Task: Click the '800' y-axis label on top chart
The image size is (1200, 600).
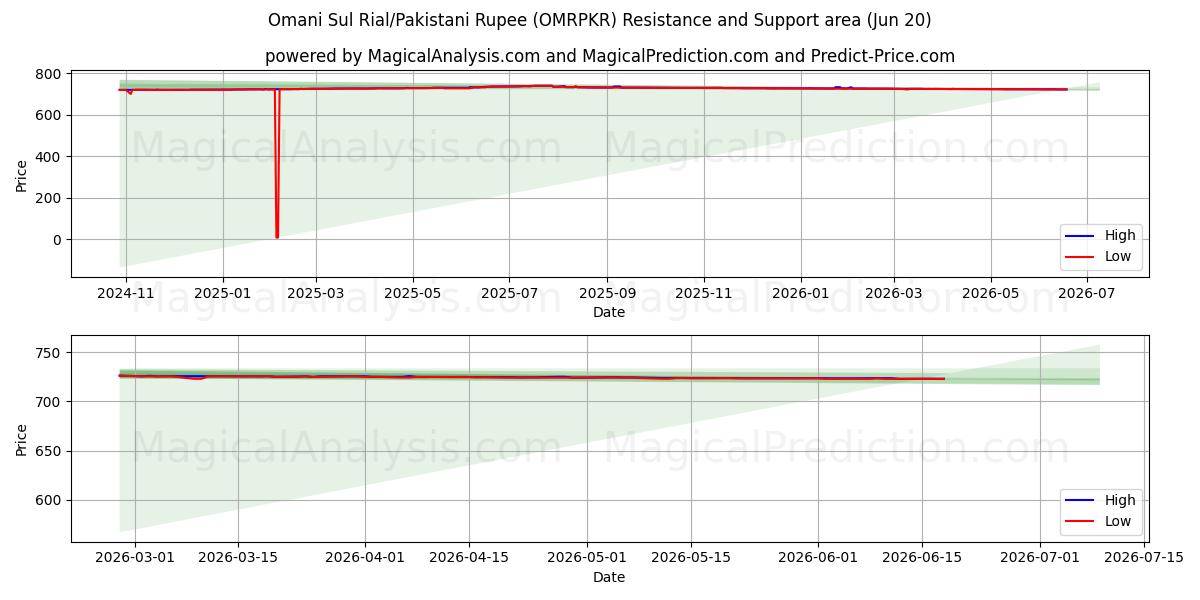Action: pyautogui.click(x=49, y=75)
